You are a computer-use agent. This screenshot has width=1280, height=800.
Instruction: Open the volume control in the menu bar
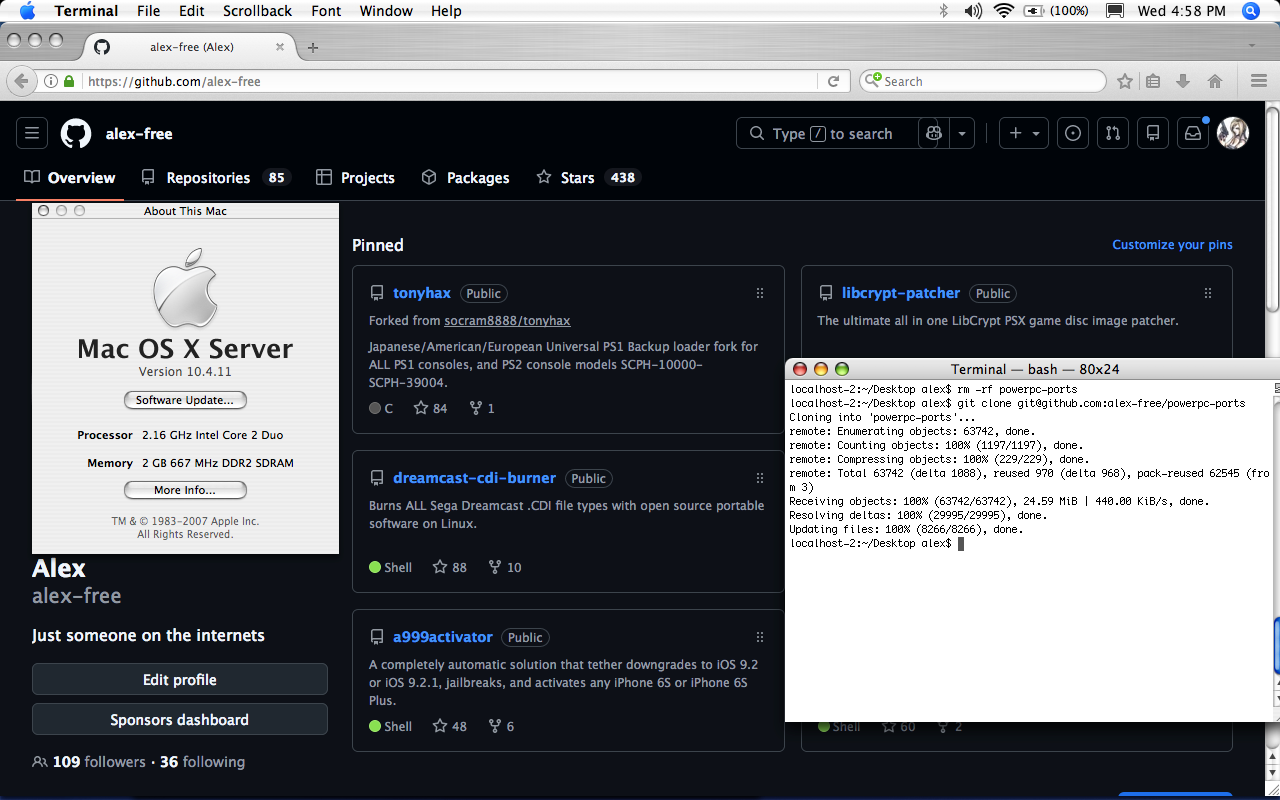pos(973,11)
